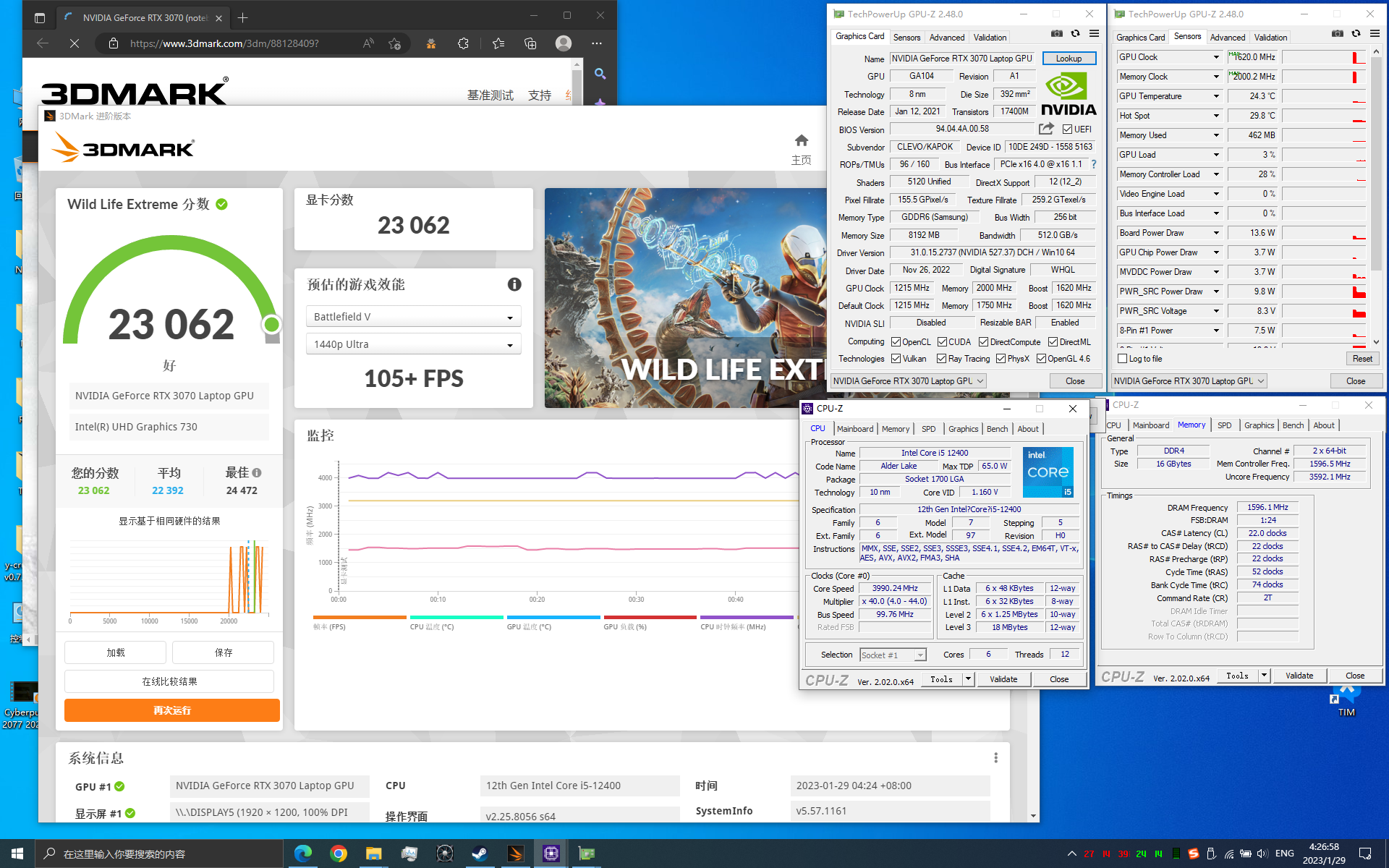Open Steam from the taskbar
The image size is (1389, 868).
(x=480, y=854)
